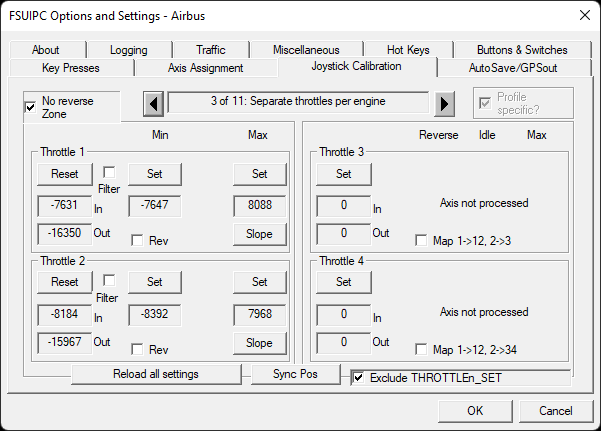
Task: Check Rev for Throttle 1
Action: 137,240
